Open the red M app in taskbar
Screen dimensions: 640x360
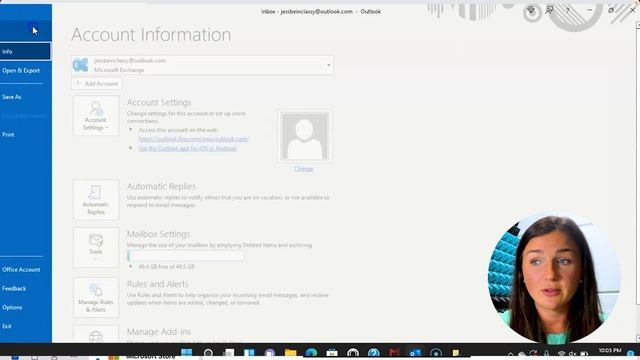click(x=394, y=353)
